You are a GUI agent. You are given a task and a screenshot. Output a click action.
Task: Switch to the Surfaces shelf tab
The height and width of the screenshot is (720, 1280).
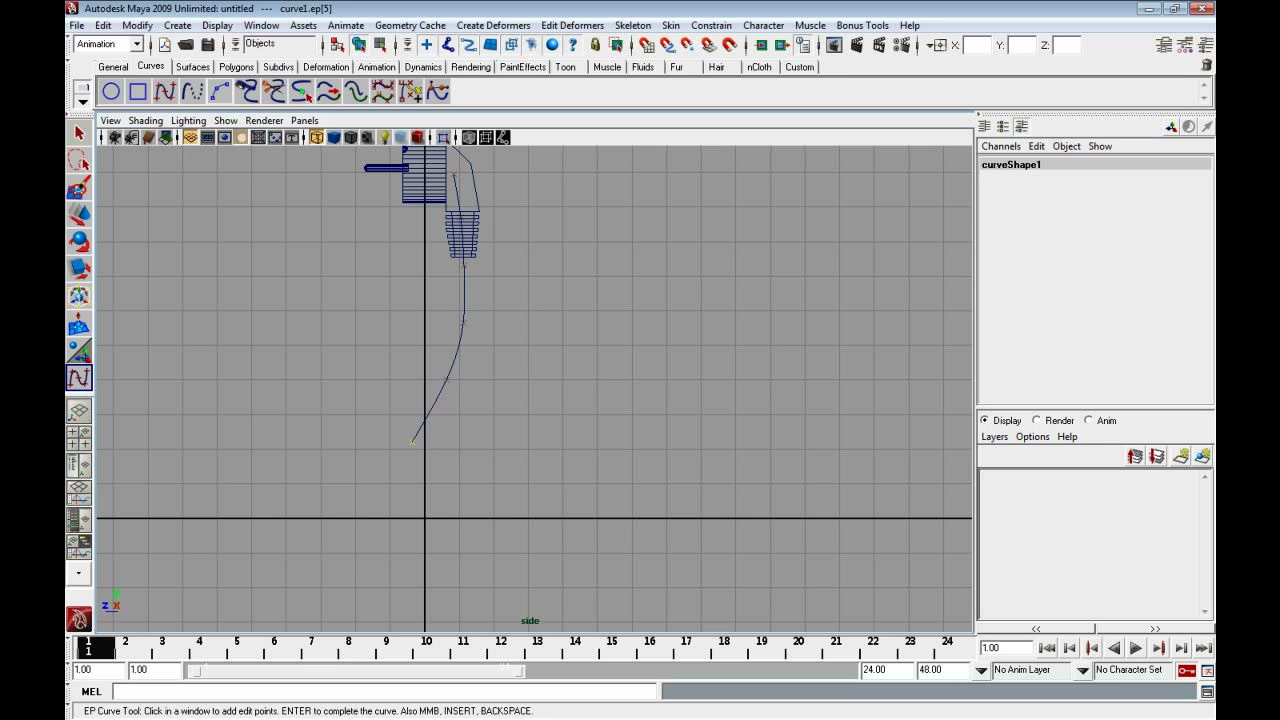(x=193, y=67)
